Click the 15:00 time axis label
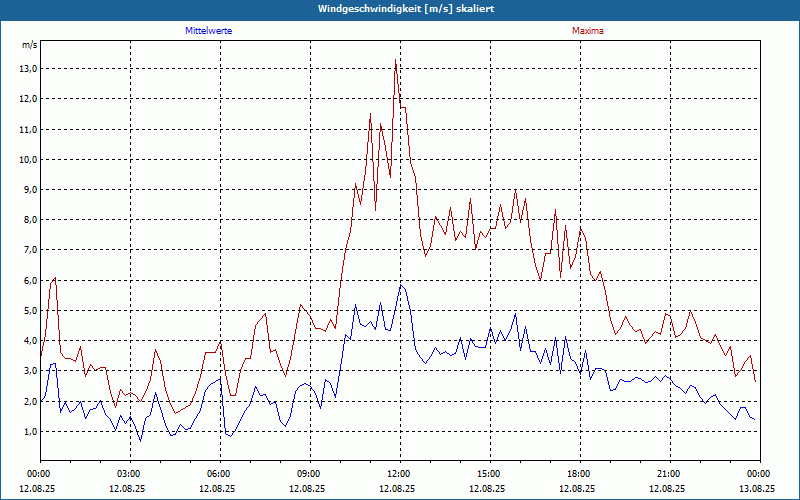This screenshot has width=800, height=500. point(490,474)
